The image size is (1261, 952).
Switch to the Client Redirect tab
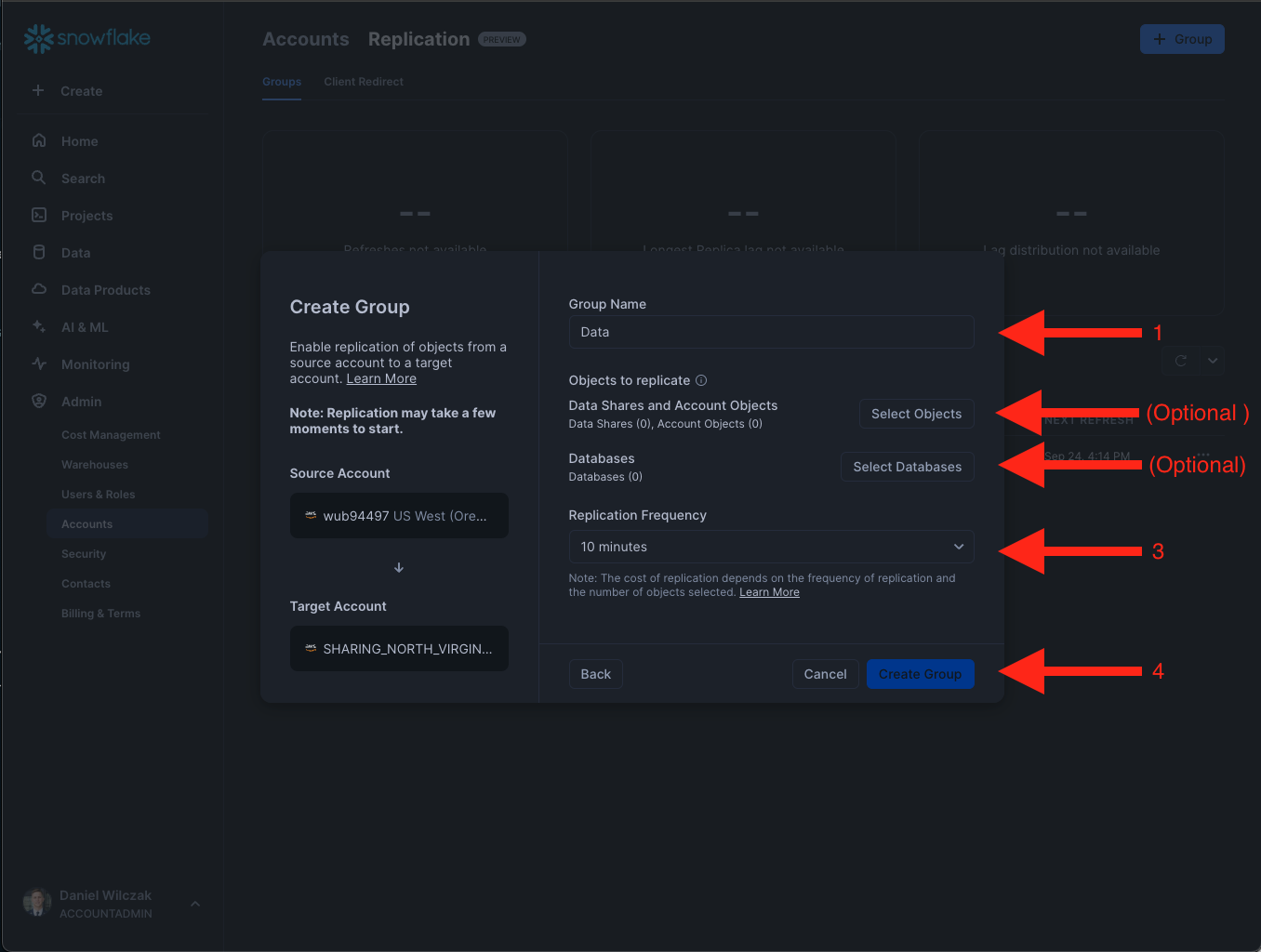tap(364, 82)
